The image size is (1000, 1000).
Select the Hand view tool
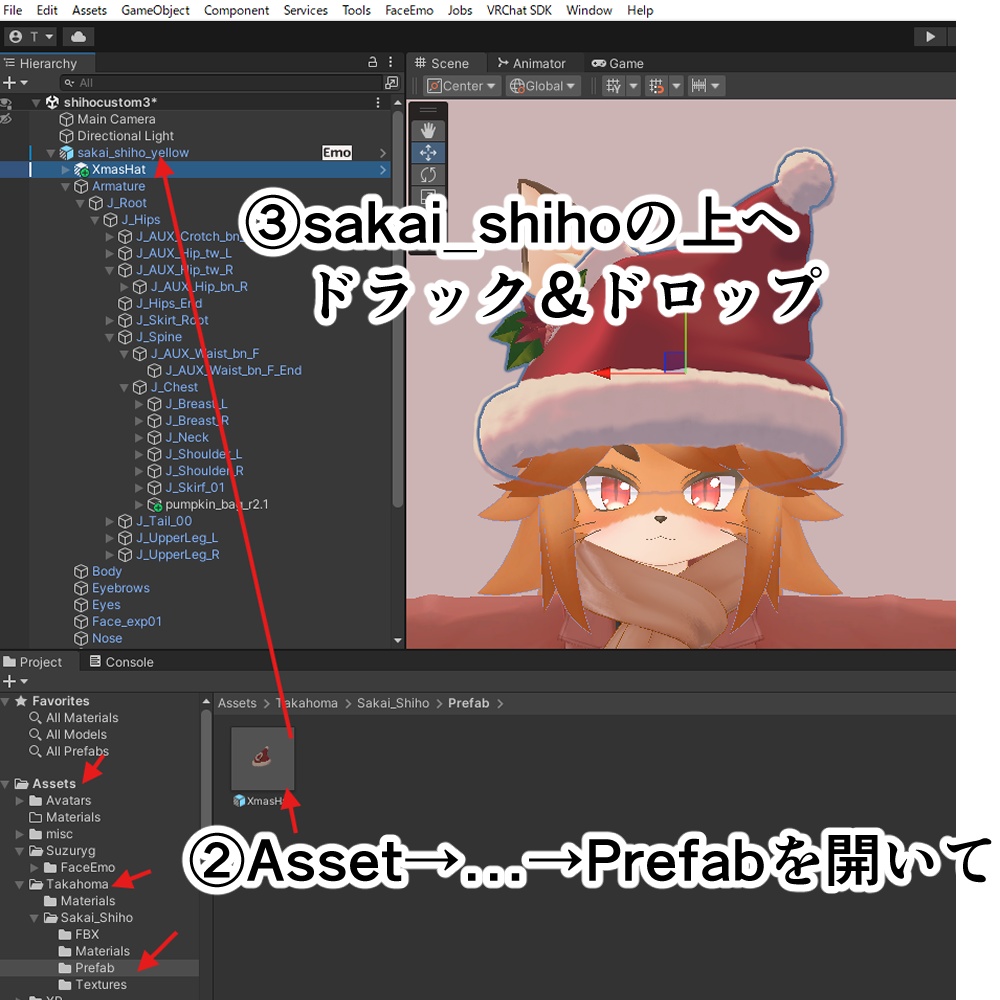click(428, 131)
